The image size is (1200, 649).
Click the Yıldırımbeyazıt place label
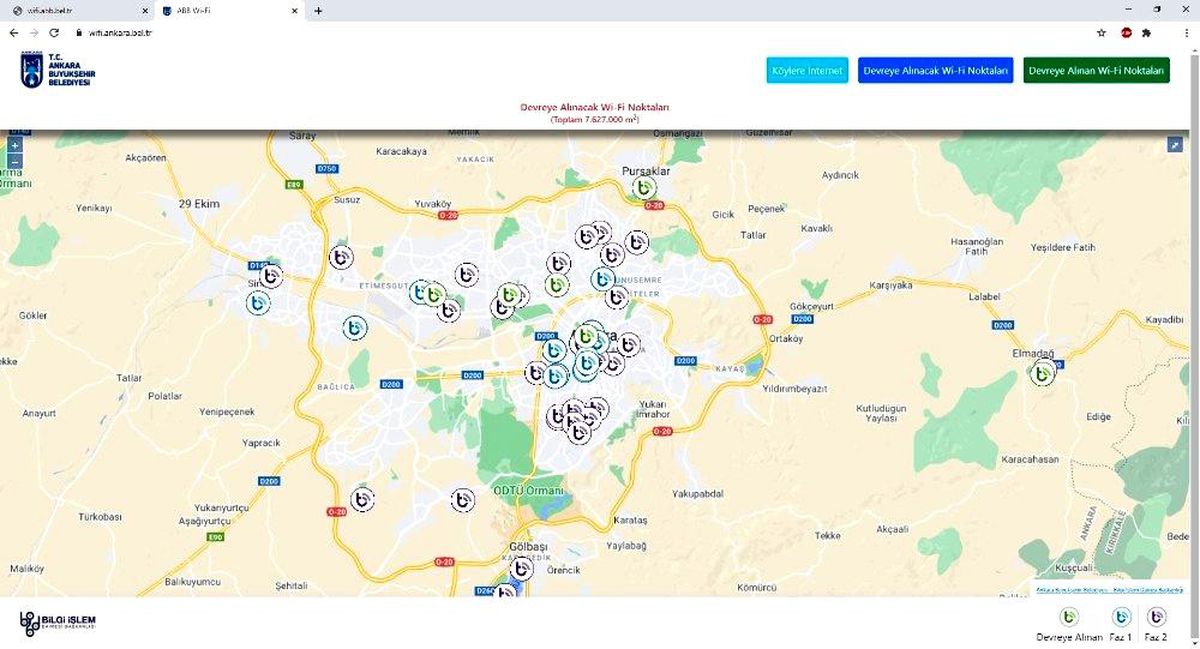click(x=795, y=387)
